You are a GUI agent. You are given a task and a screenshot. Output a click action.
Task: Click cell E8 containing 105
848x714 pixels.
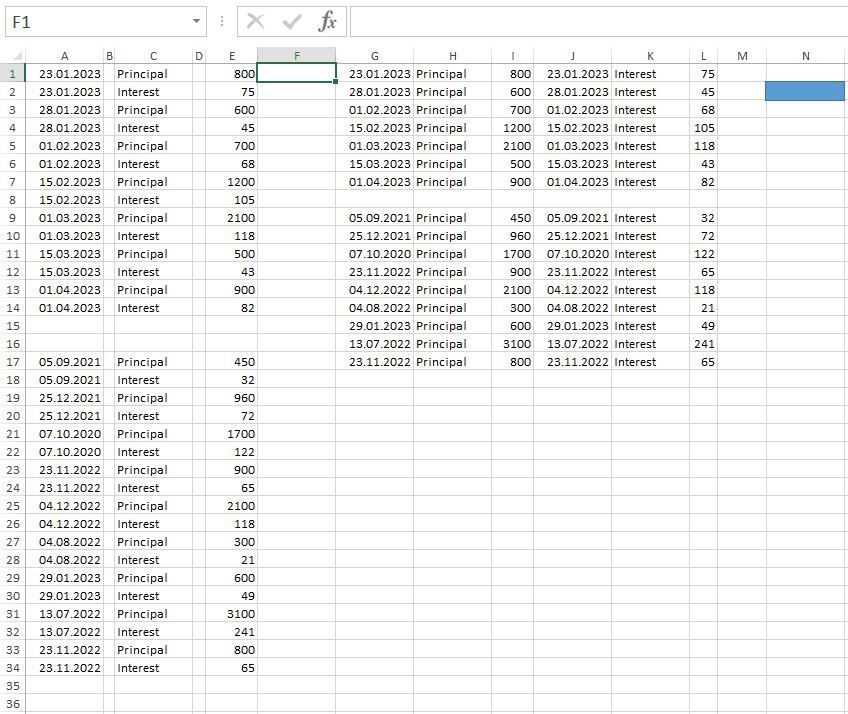click(231, 200)
